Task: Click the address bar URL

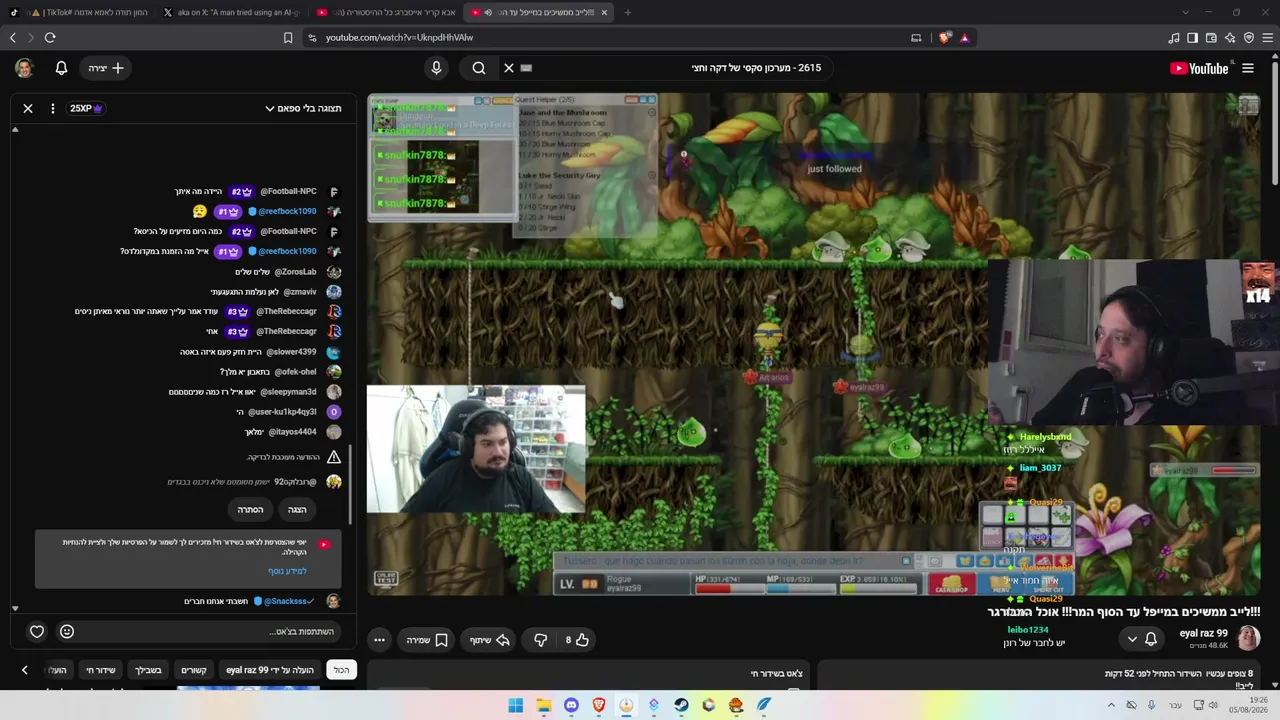Action: pos(399,37)
